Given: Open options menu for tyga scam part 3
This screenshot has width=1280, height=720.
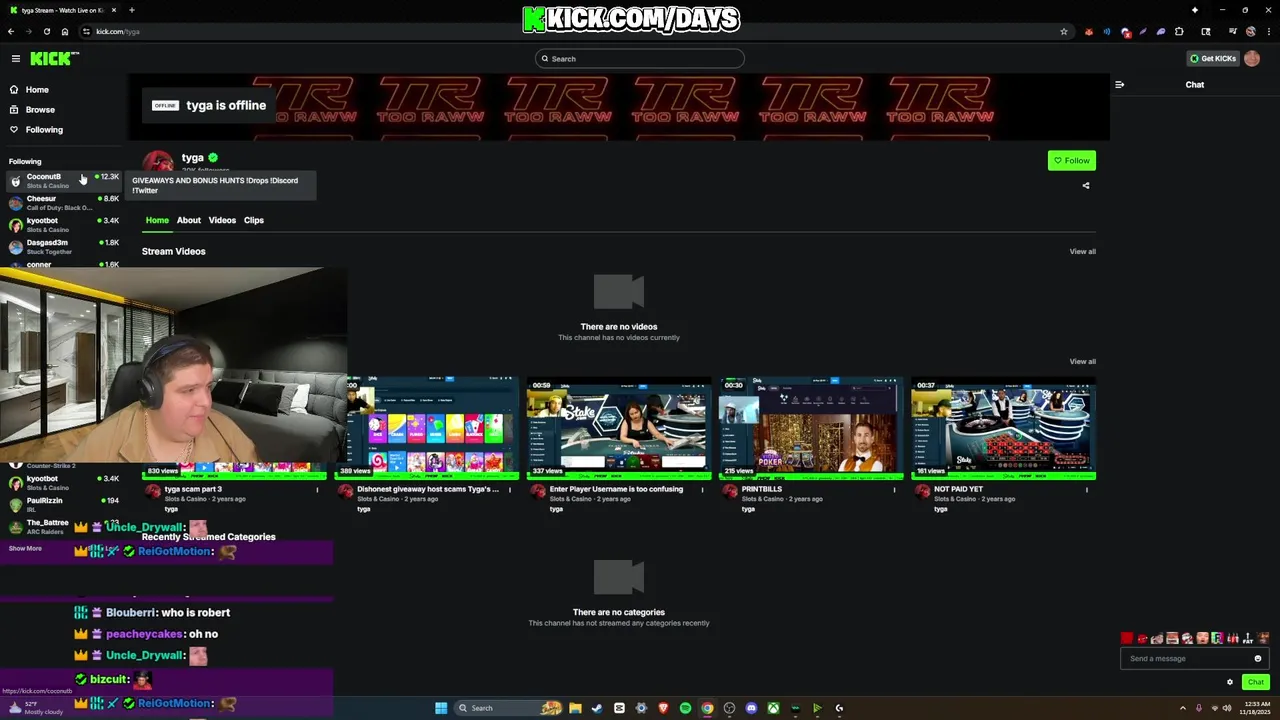Looking at the screenshot, I should 318,490.
